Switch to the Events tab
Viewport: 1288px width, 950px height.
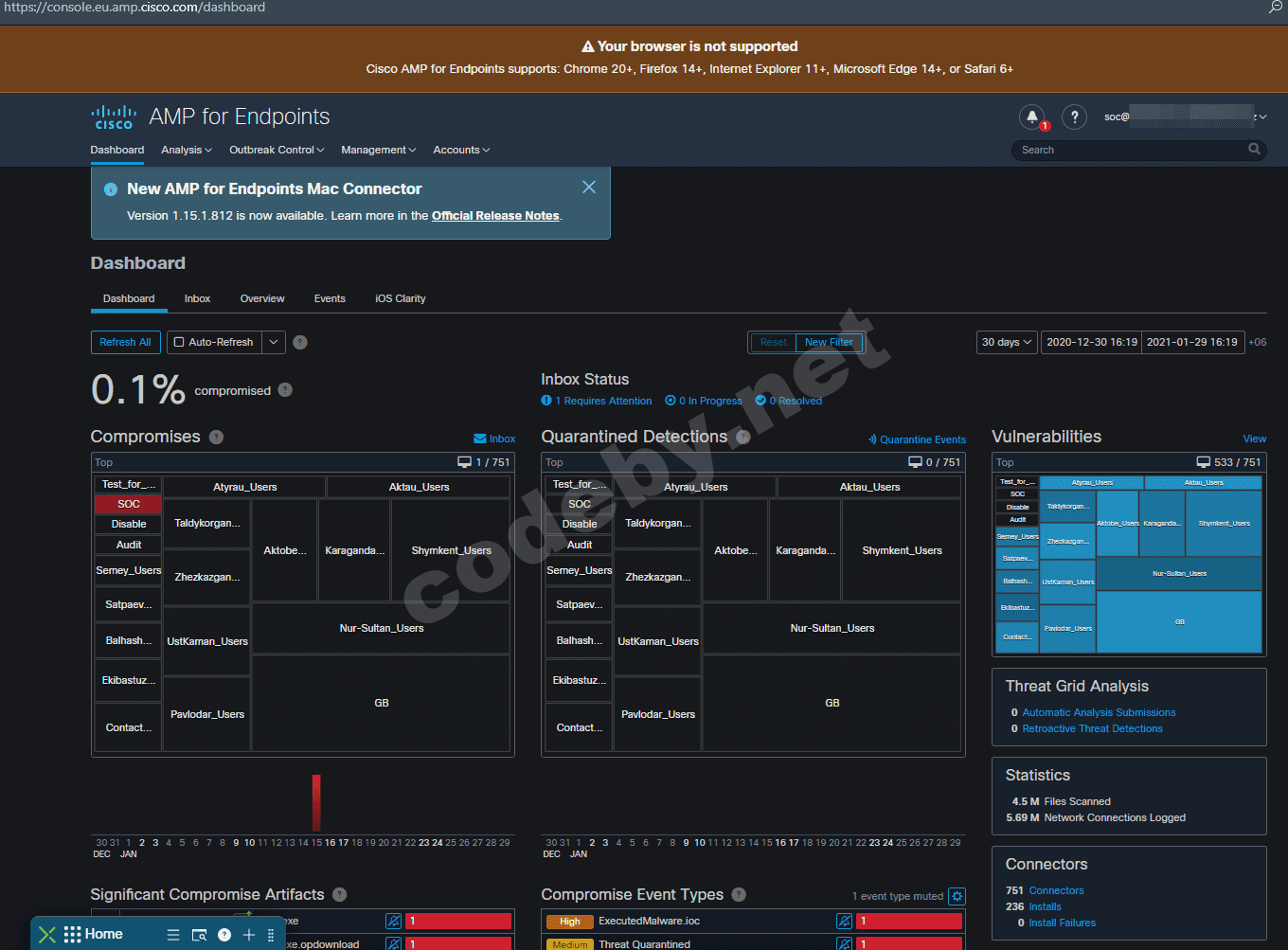(330, 298)
